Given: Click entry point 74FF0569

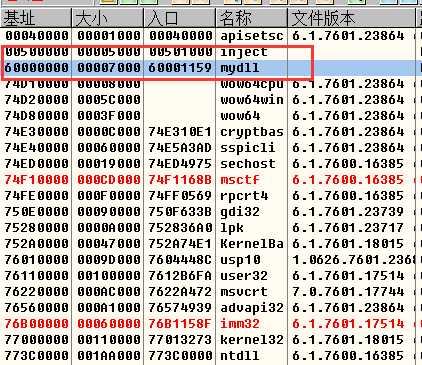Looking at the screenshot, I should coord(180,196).
